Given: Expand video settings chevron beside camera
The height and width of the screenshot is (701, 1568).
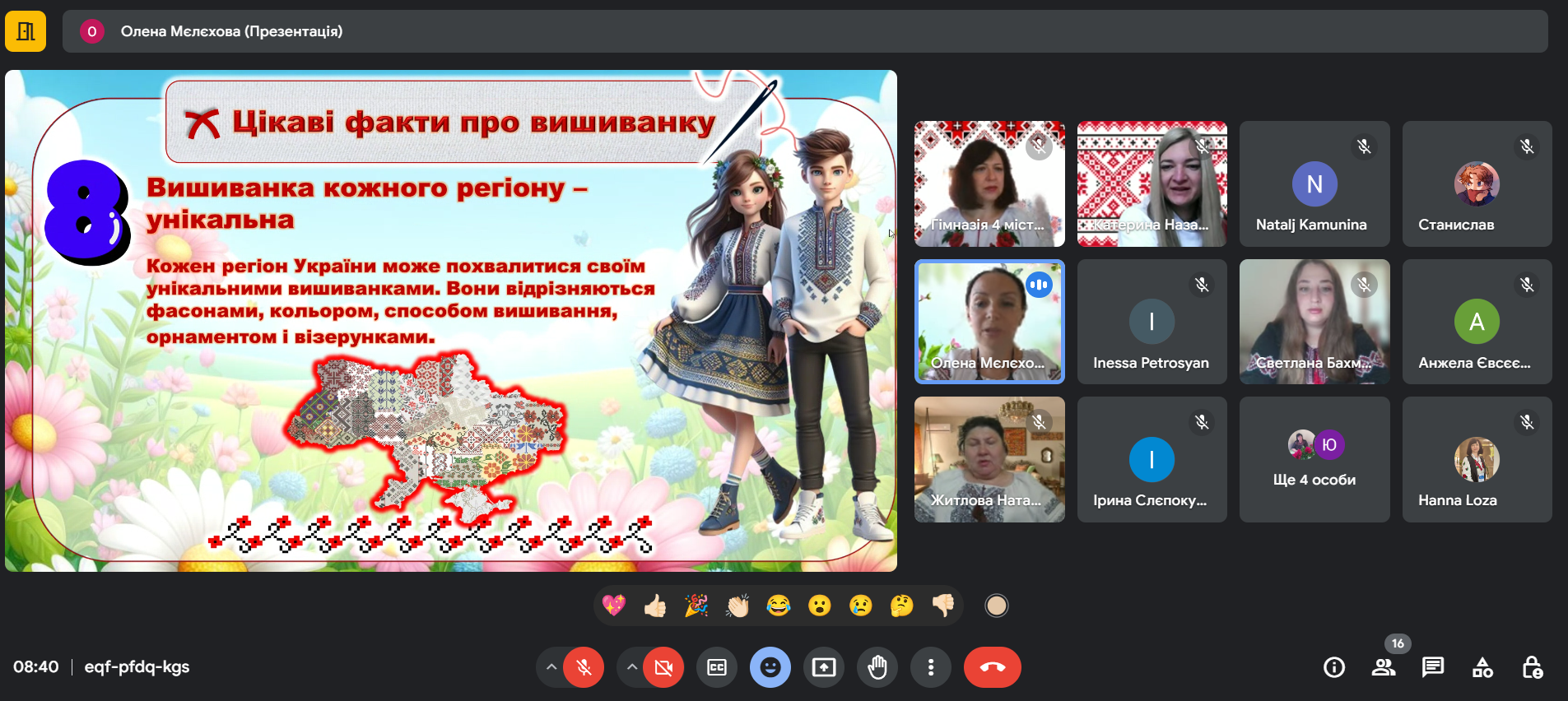Looking at the screenshot, I should [631, 667].
